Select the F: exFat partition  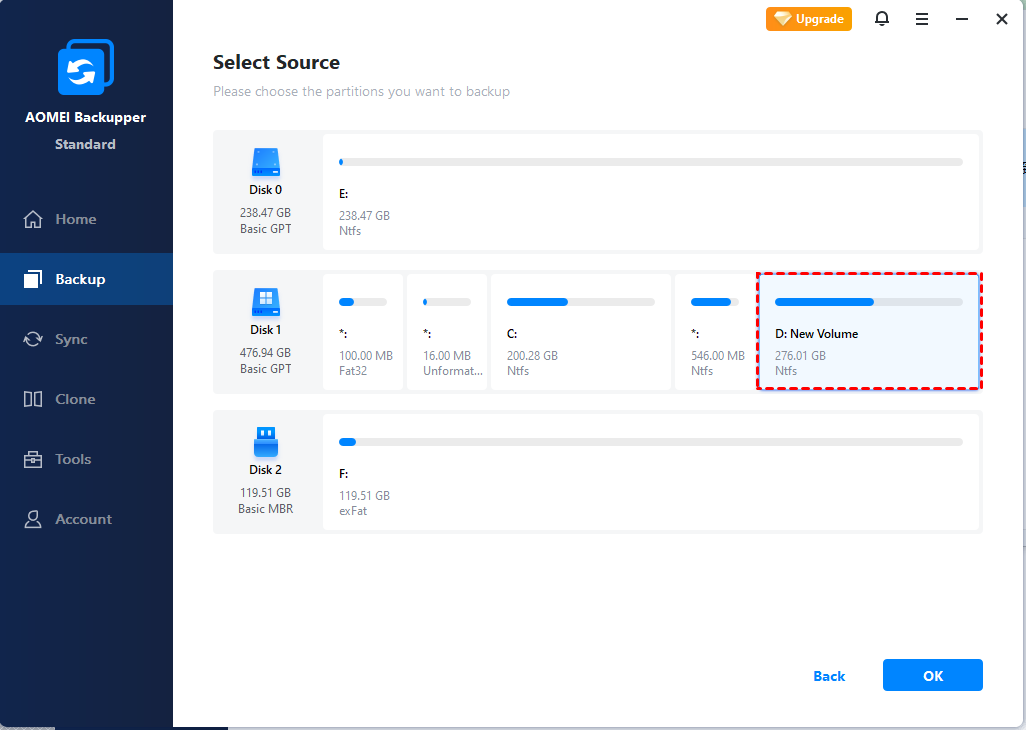pos(650,472)
